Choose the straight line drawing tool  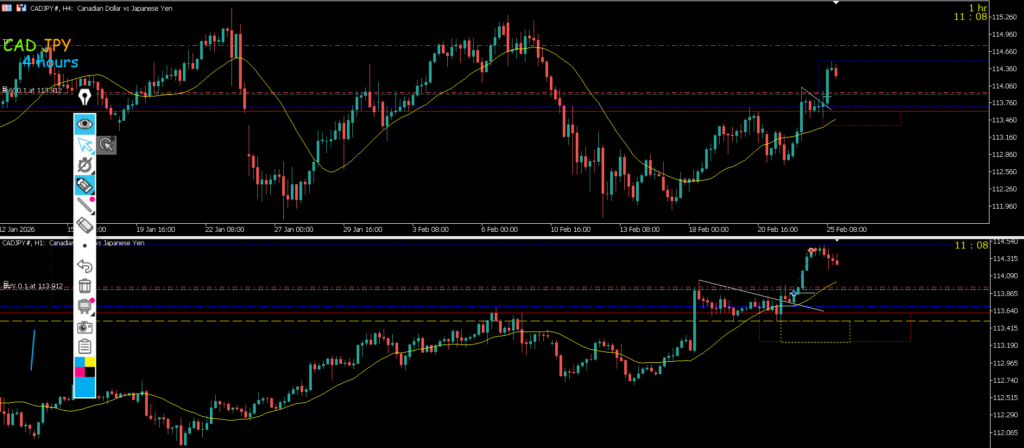click(x=85, y=206)
